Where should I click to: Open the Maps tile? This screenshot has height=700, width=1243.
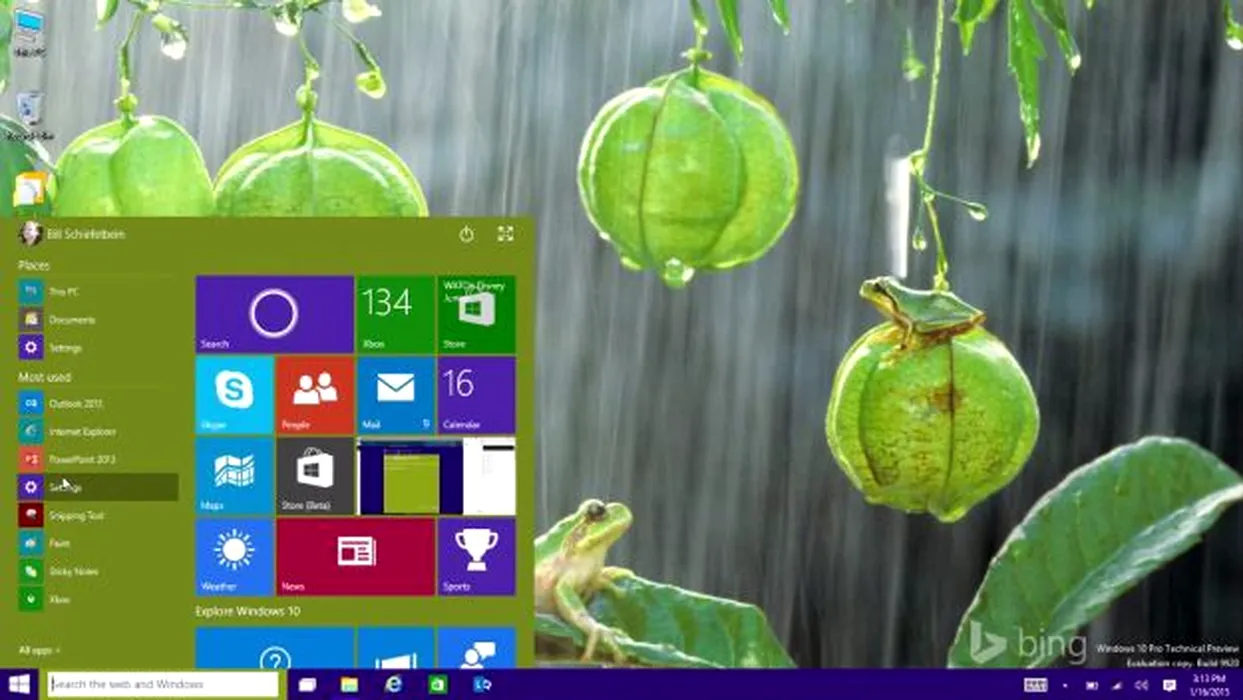coord(234,475)
